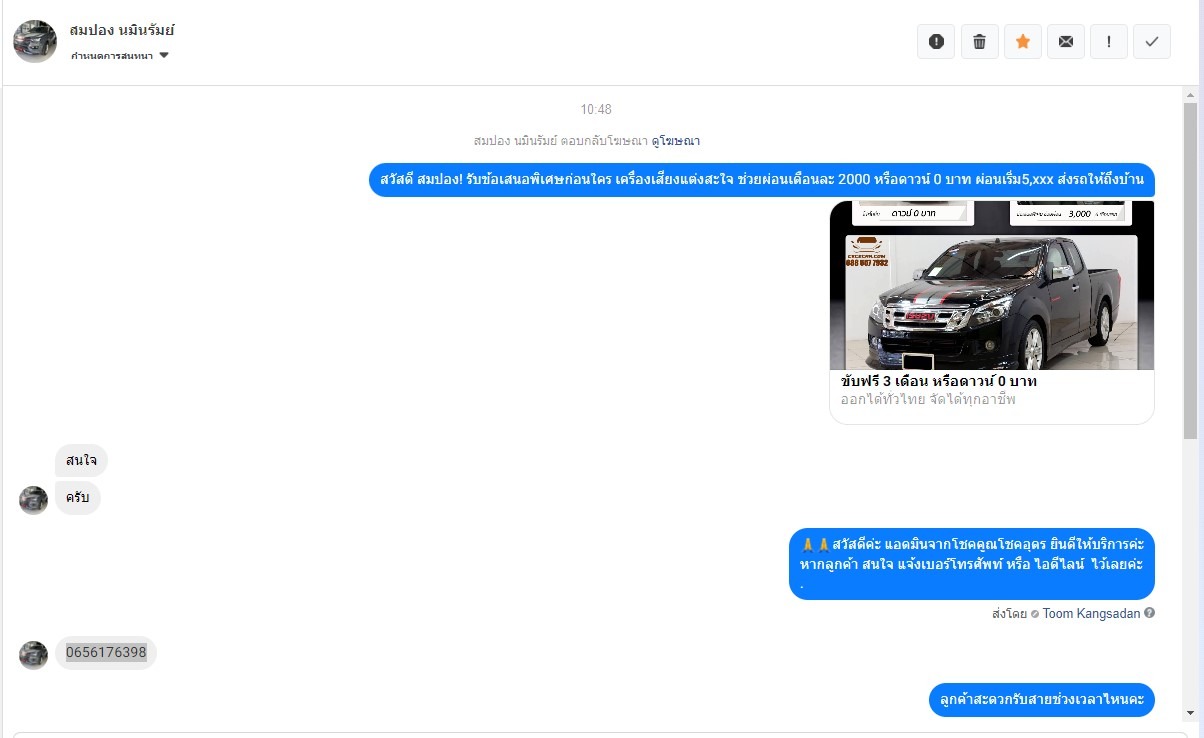Mark conversation unread via envelope icon
The height and width of the screenshot is (738, 1204).
click(x=1066, y=42)
